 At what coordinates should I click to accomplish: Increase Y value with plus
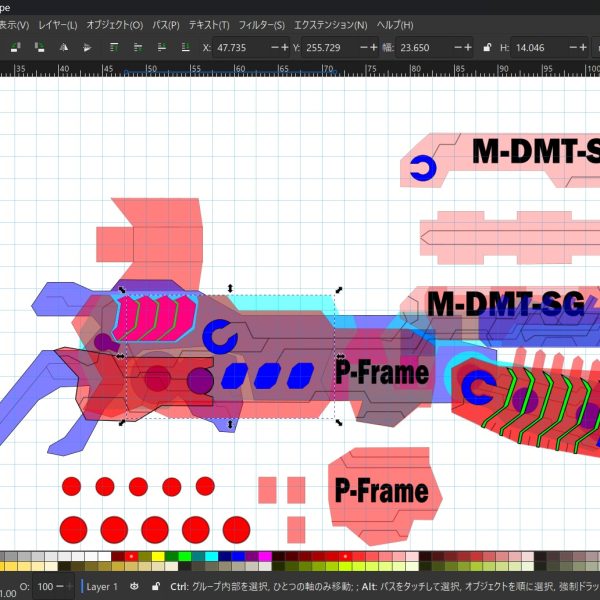(x=374, y=47)
